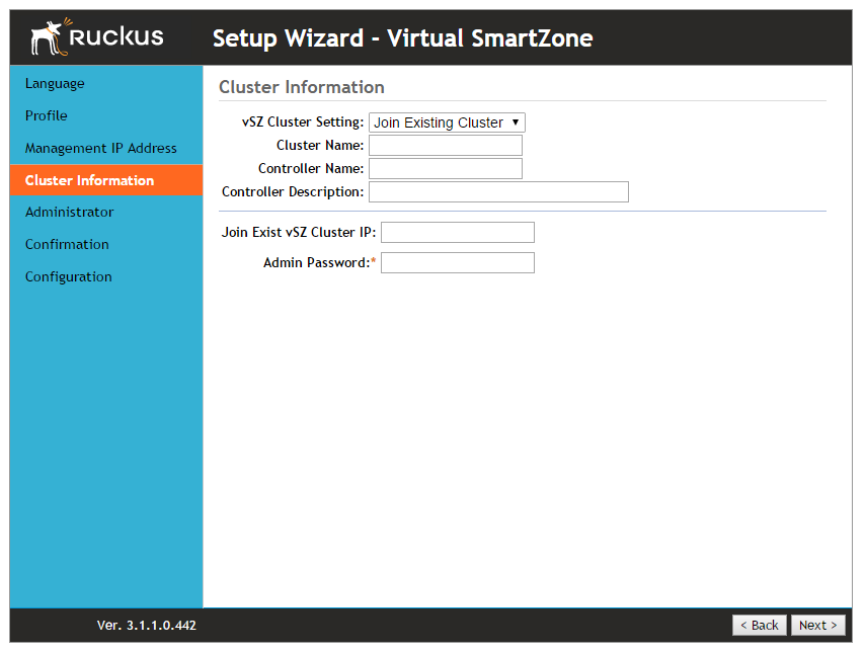The height and width of the screenshot is (652, 865).
Task: Go to the Language step
Action: [x=55, y=84]
